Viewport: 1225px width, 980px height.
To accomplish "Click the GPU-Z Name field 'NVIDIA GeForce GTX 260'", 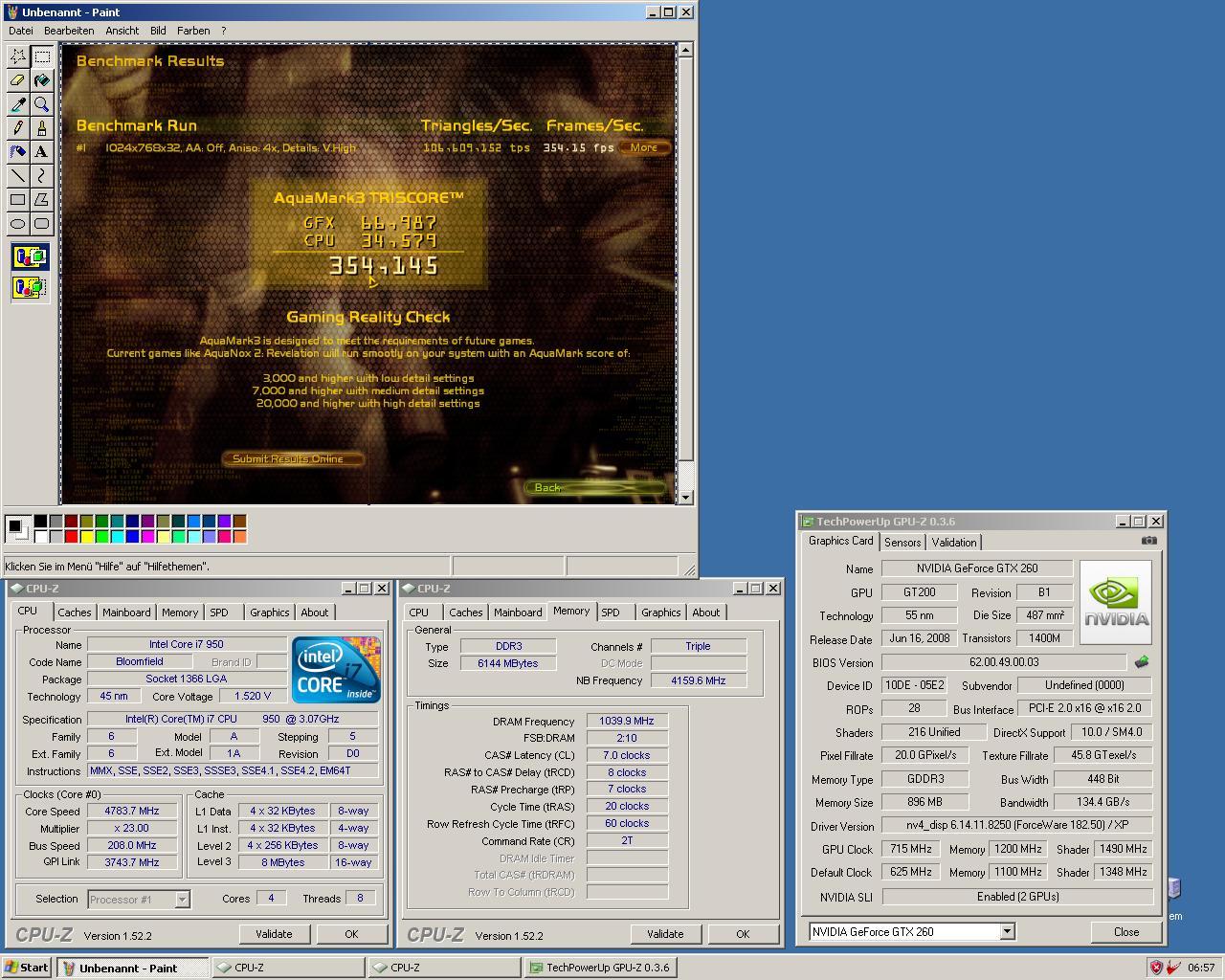I will click(x=976, y=568).
